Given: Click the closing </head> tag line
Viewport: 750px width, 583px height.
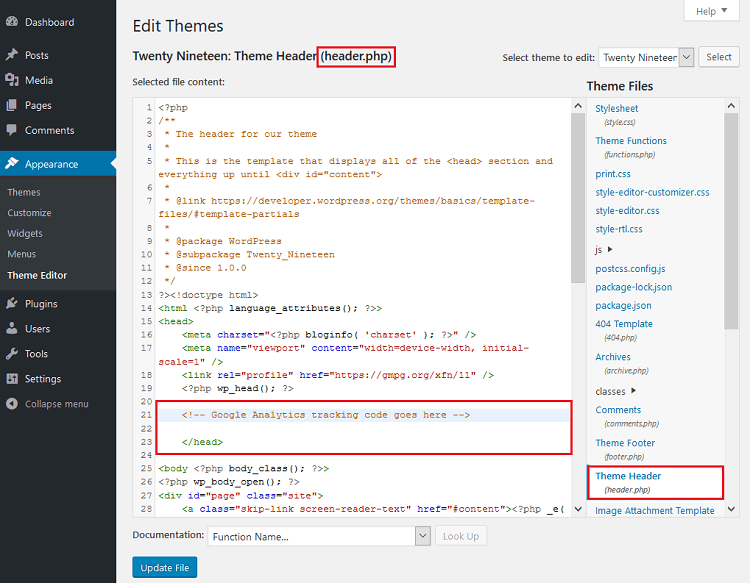Looking at the screenshot, I should coord(202,442).
